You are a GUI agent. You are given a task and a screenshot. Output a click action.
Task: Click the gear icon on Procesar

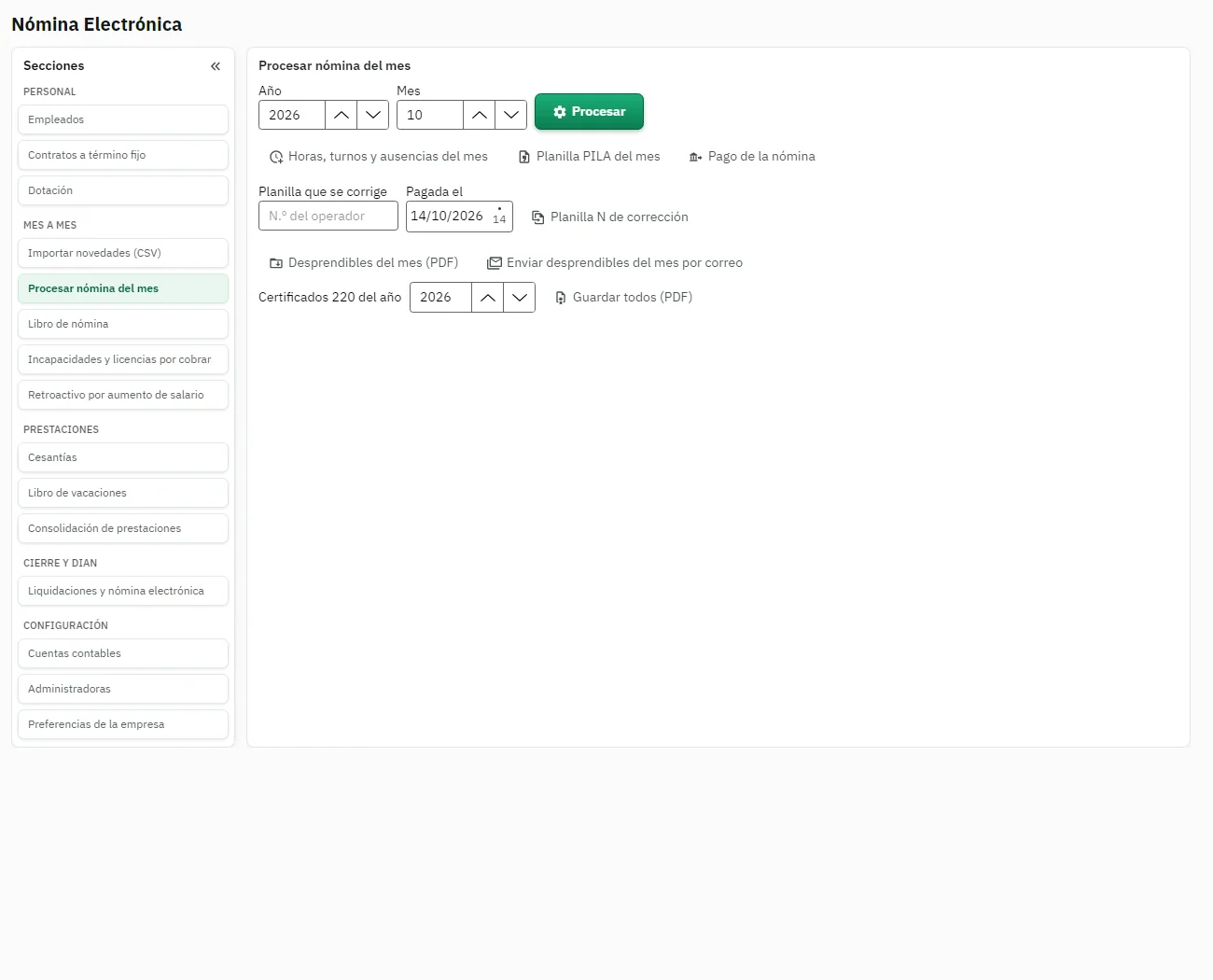coord(560,112)
